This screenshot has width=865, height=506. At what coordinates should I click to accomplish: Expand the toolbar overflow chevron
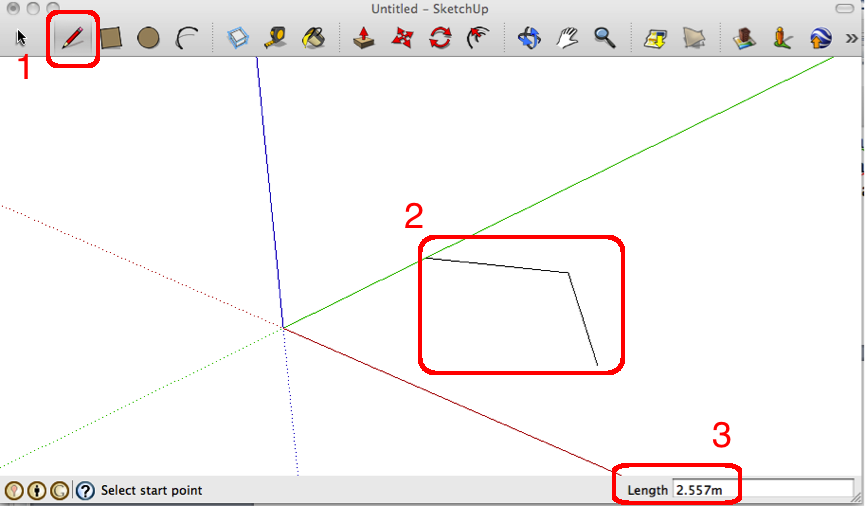tap(851, 39)
